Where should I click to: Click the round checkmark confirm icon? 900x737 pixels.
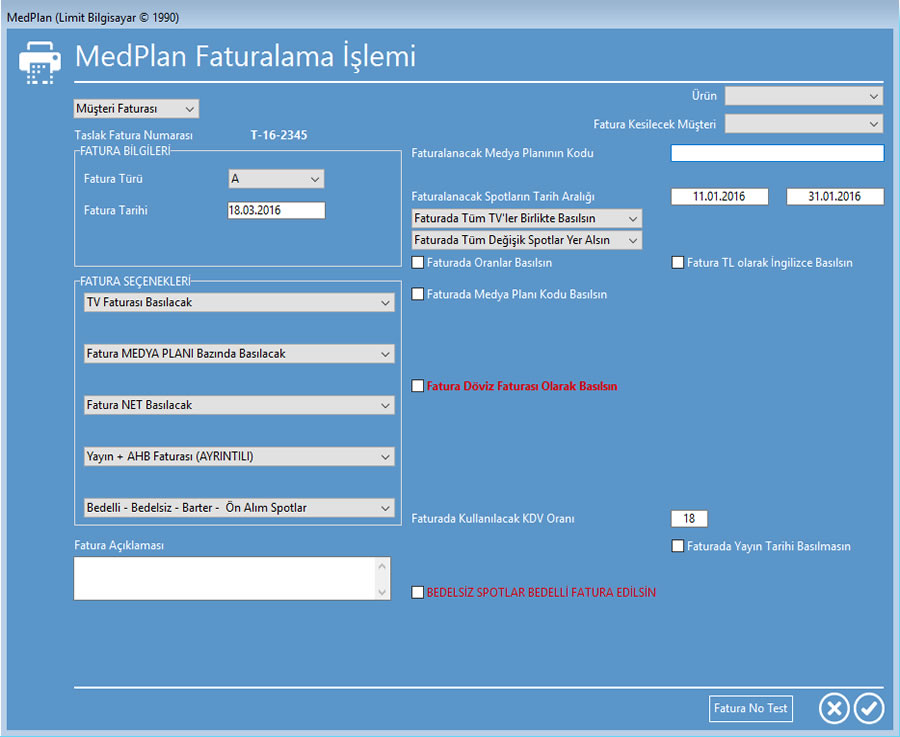(869, 708)
